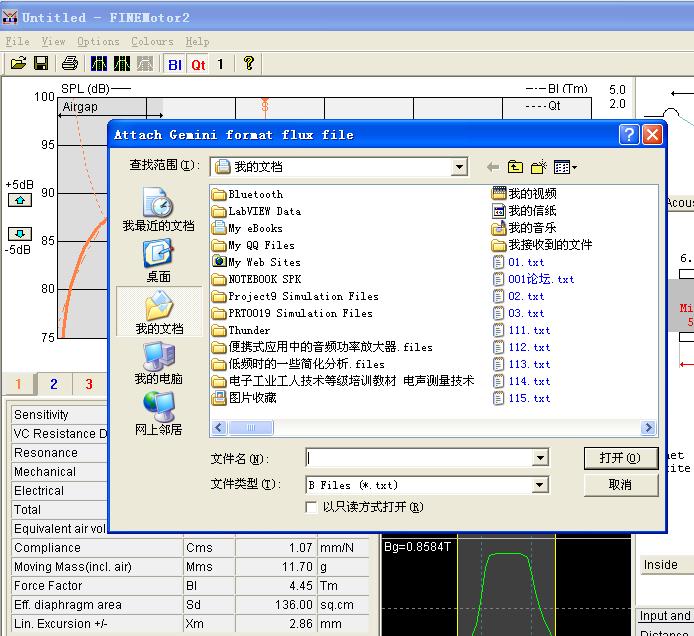Expand 文件名 dropdown arrow
Screen dimensions: 694x636
click(540, 458)
